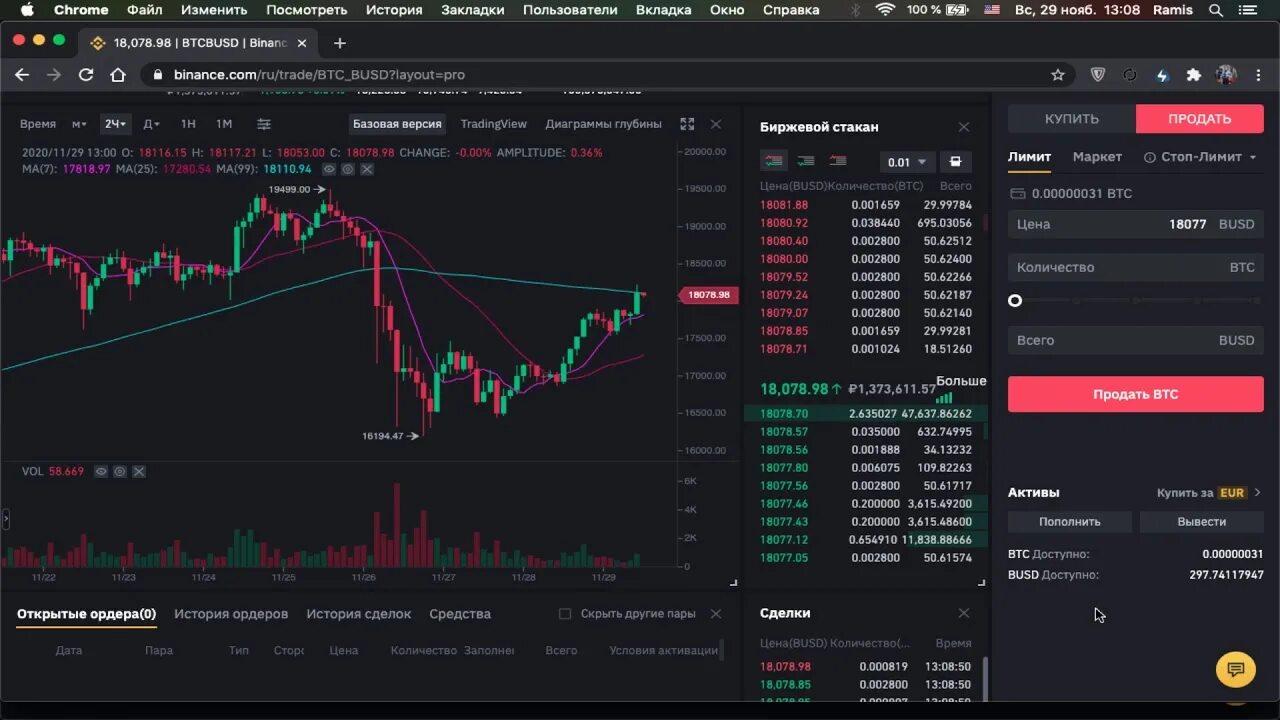This screenshot has width=1280, height=720.
Task: Click the Количество input field
Action: (x=1135, y=267)
